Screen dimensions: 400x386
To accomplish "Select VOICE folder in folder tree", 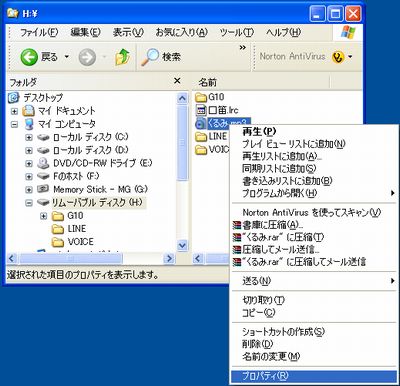I will coord(80,242).
